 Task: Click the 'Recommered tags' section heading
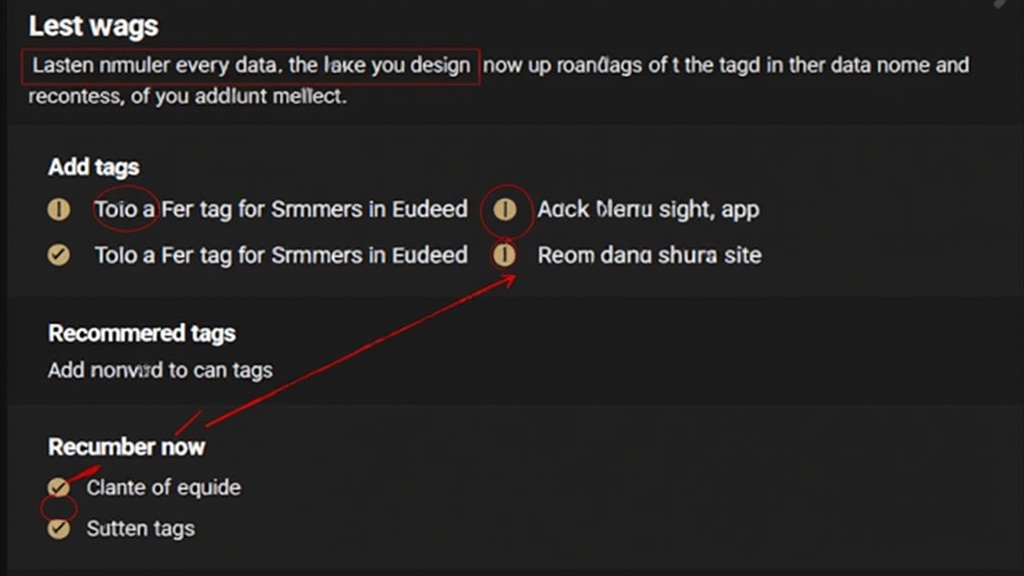tap(142, 333)
